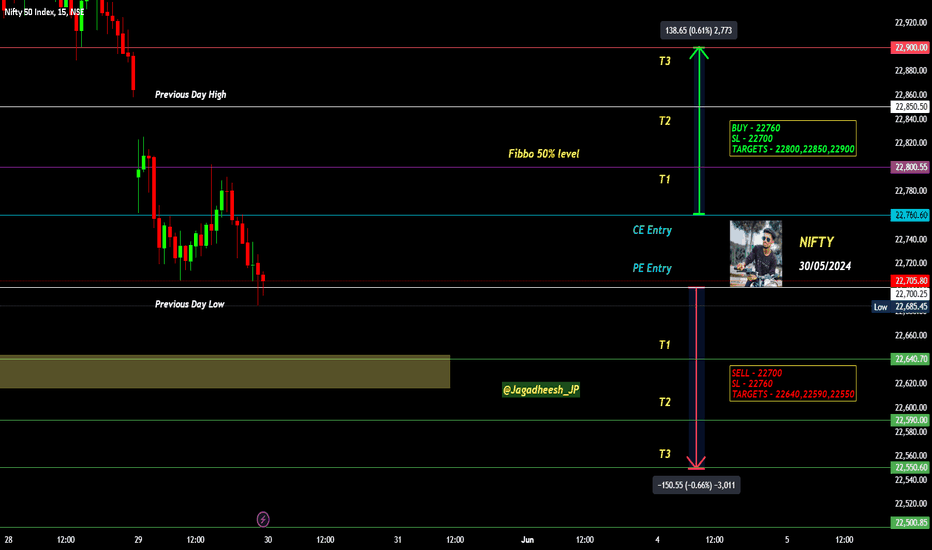
Task: Click the 31 date on the time axis
Action: [398, 540]
